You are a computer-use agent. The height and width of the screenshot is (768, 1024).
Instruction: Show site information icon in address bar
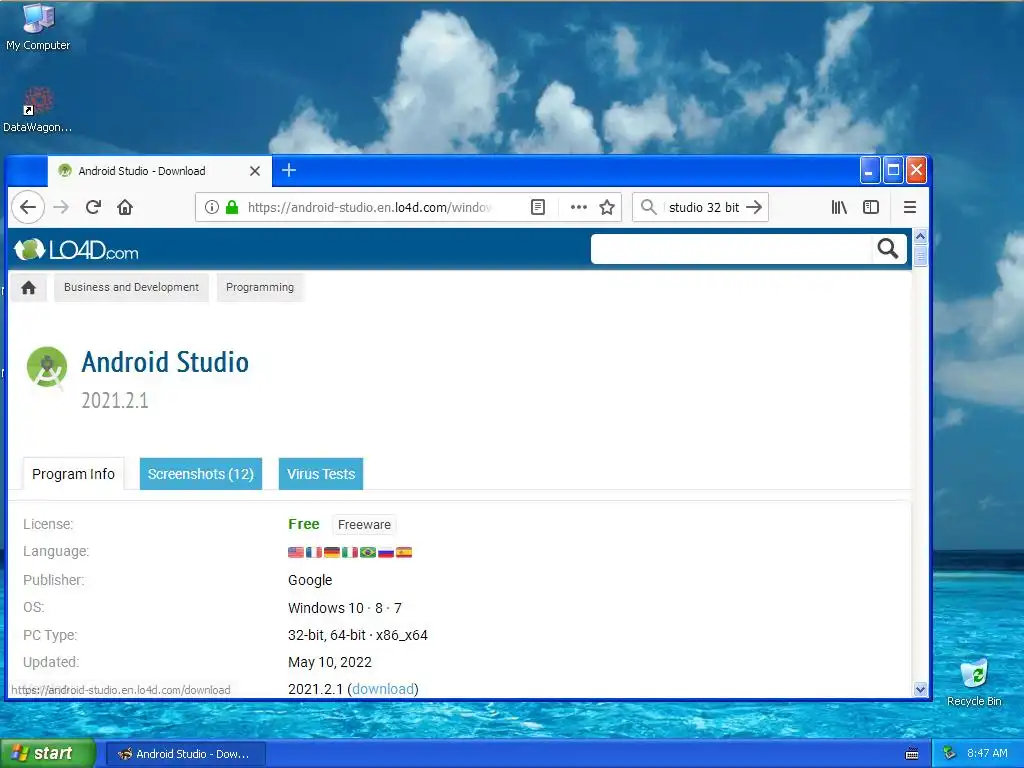212,208
